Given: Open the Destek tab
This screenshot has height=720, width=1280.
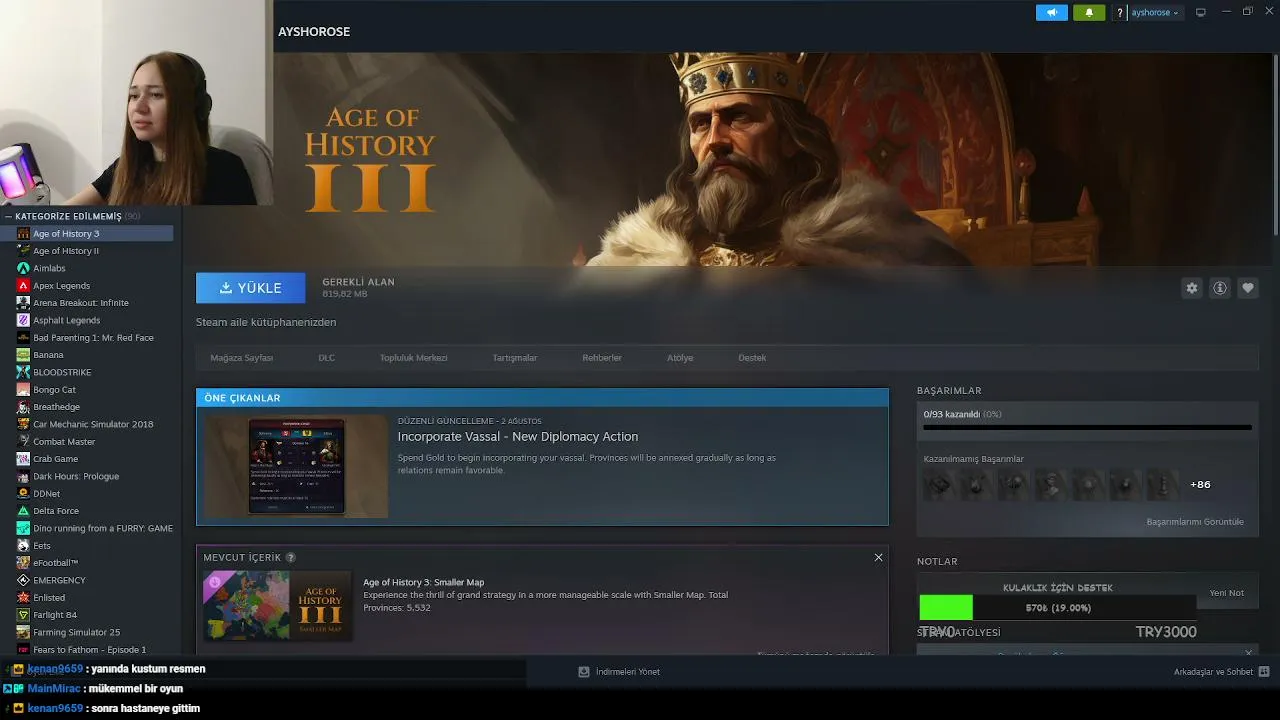Looking at the screenshot, I should pos(752,358).
